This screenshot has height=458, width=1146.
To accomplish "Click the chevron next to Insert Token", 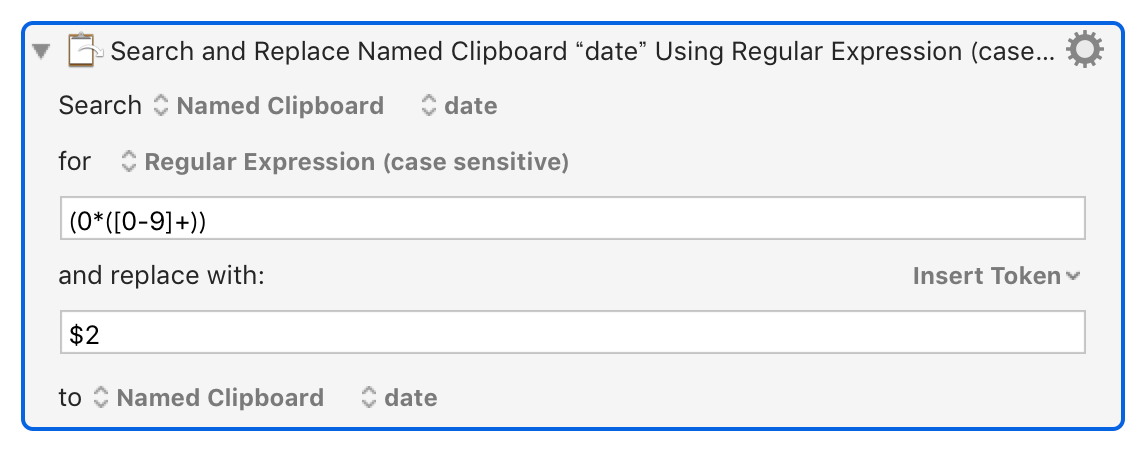I will click(x=1073, y=276).
